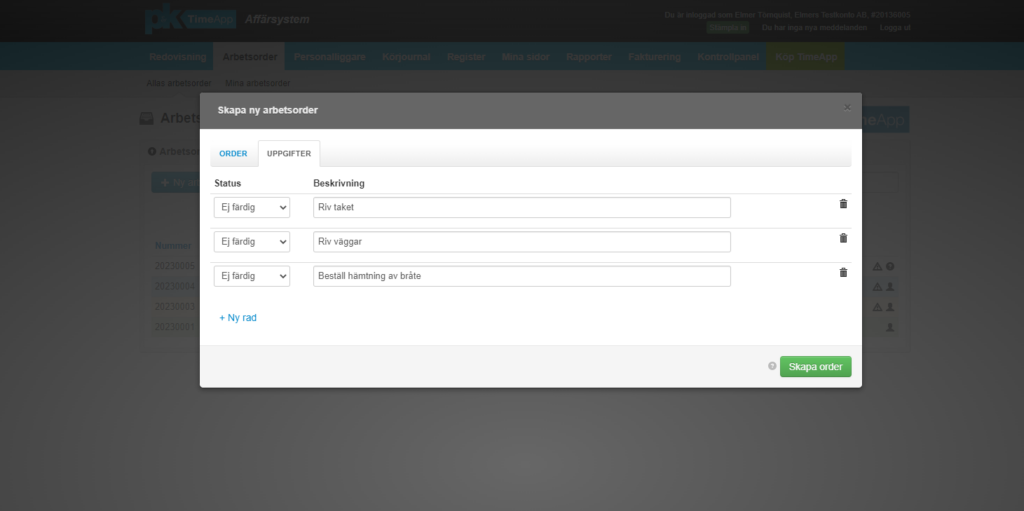Select the UPPGIFTER tab

coord(289,154)
